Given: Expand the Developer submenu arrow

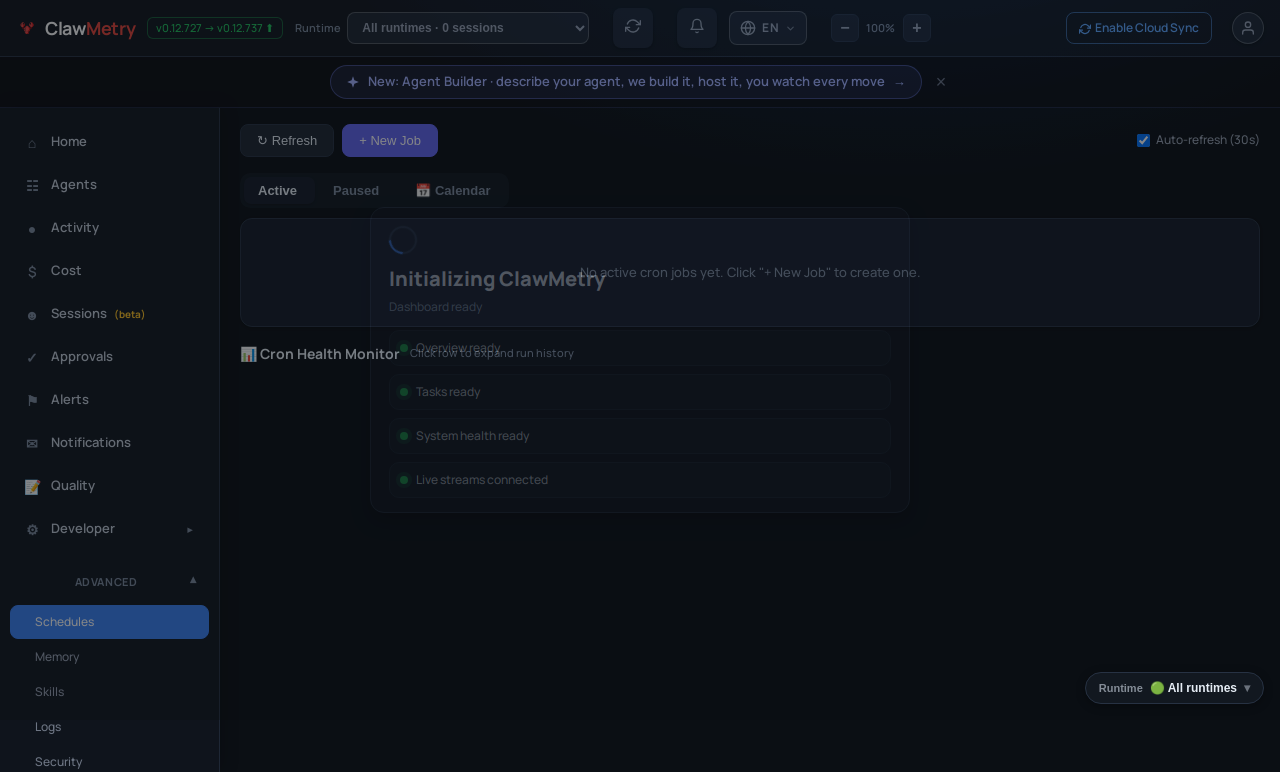Looking at the screenshot, I should coord(190,529).
